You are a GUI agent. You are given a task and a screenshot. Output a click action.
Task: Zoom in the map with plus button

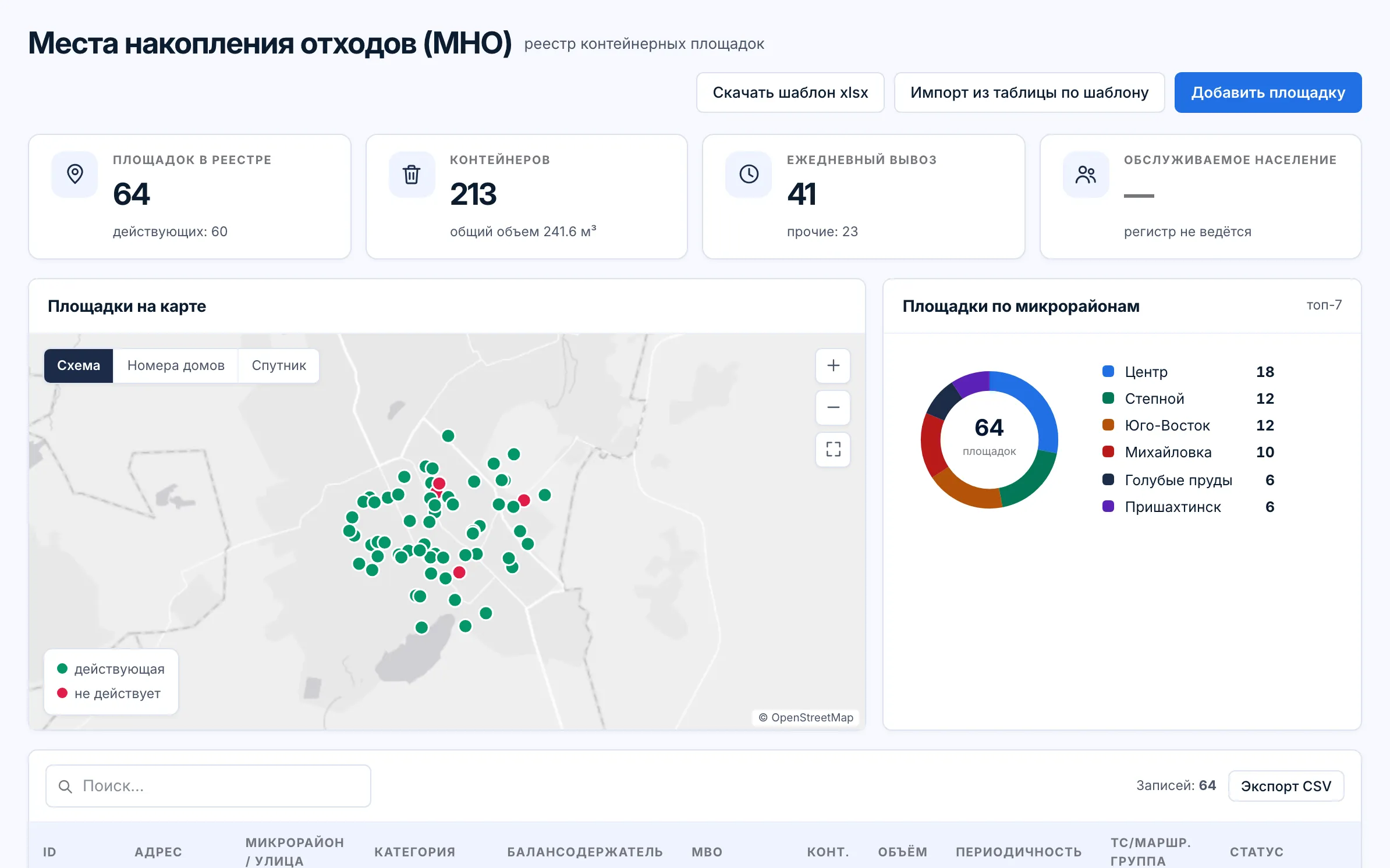pos(833,365)
